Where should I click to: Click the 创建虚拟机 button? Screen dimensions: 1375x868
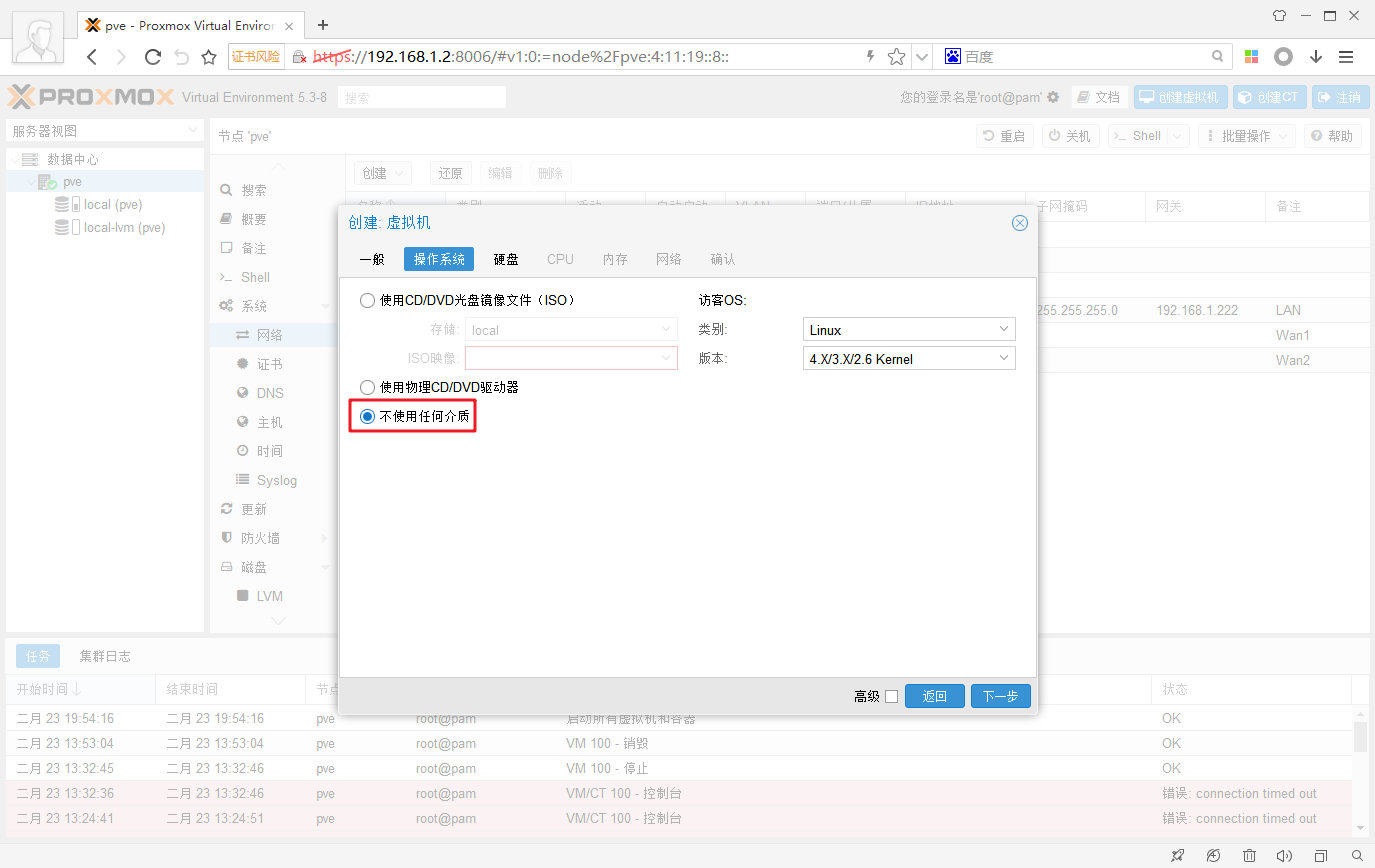click(x=1180, y=97)
